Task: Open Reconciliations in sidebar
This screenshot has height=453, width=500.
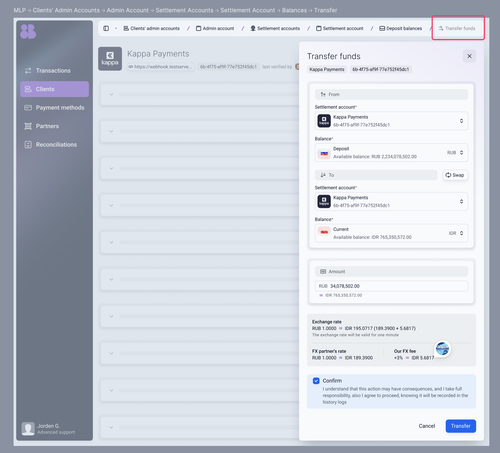Action: tap(54, 145)
